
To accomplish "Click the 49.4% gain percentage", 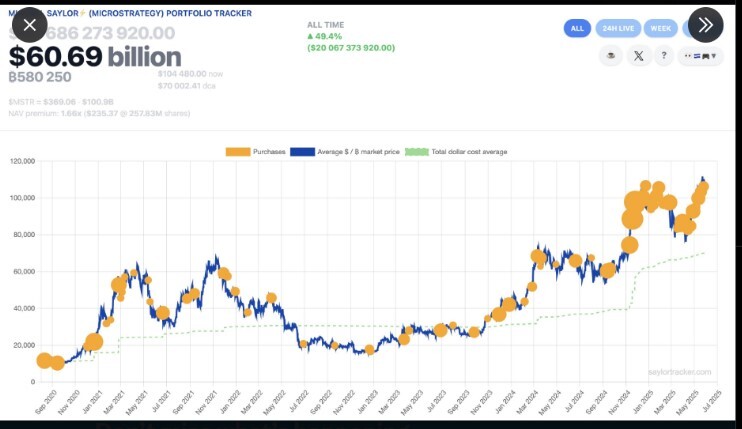I will [325, 36].
